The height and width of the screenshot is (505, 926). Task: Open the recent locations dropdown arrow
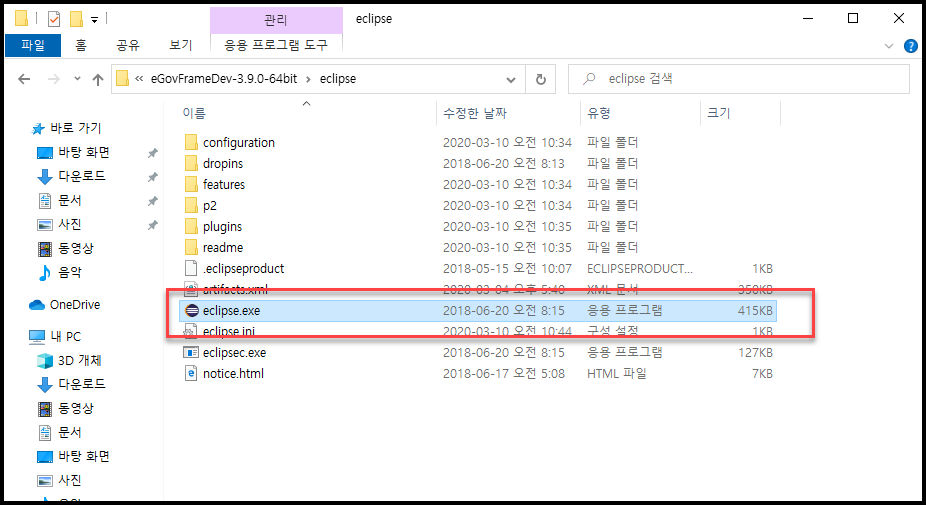point(77,79)
